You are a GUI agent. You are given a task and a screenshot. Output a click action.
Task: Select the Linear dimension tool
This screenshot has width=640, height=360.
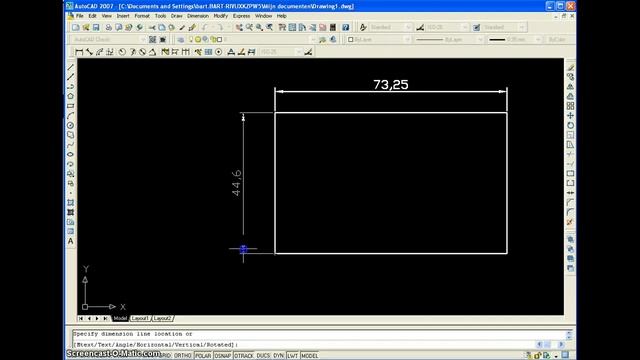[79, 52]
